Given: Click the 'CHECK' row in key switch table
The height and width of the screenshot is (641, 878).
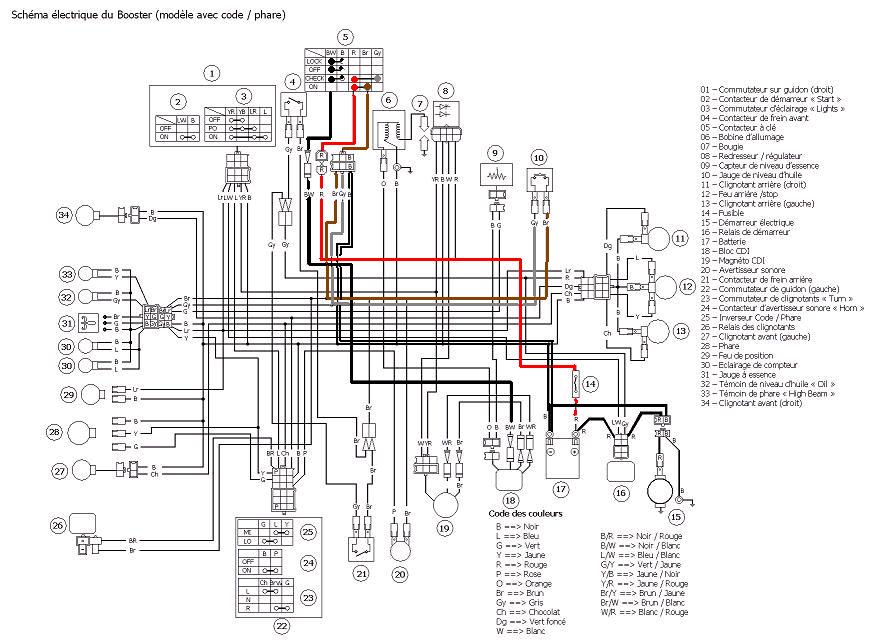Looking at the screenshot, I should pyautogui.click(x=344, y=78).
